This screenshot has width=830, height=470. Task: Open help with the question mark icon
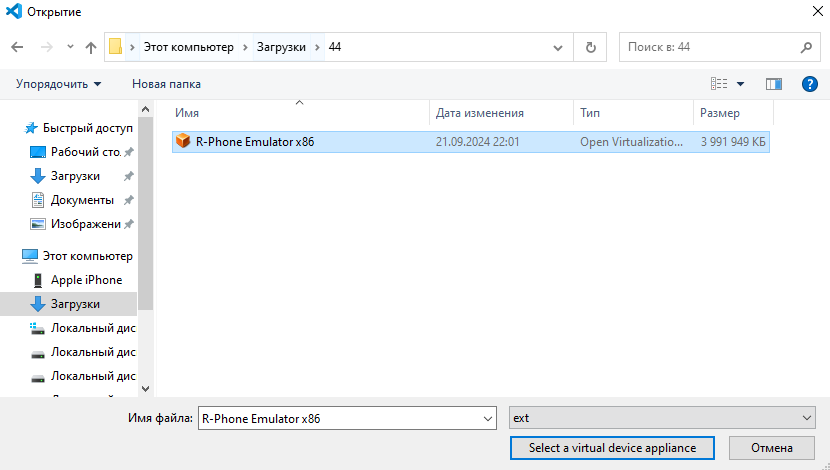809,84
